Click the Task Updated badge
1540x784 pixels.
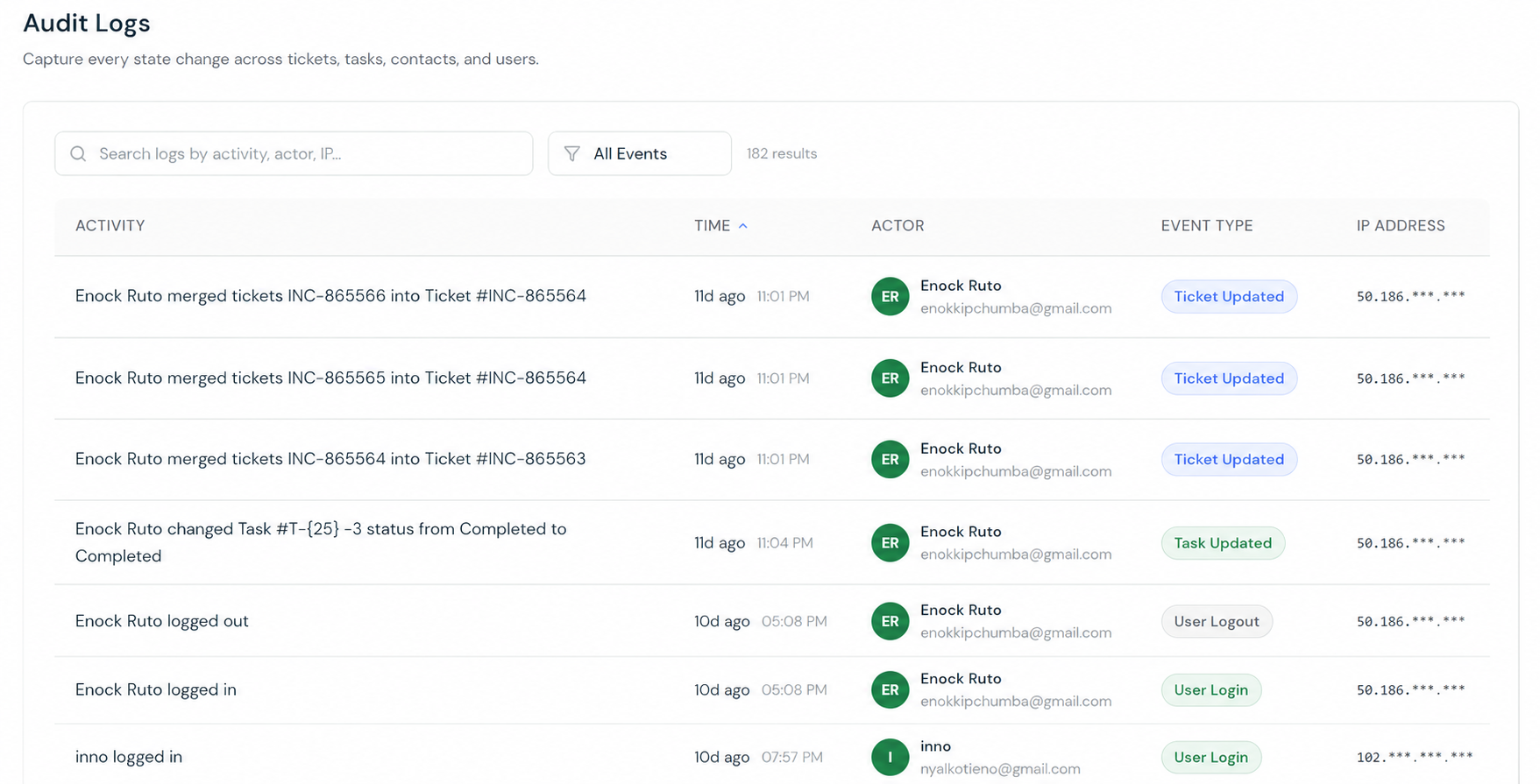point(1223,543)
